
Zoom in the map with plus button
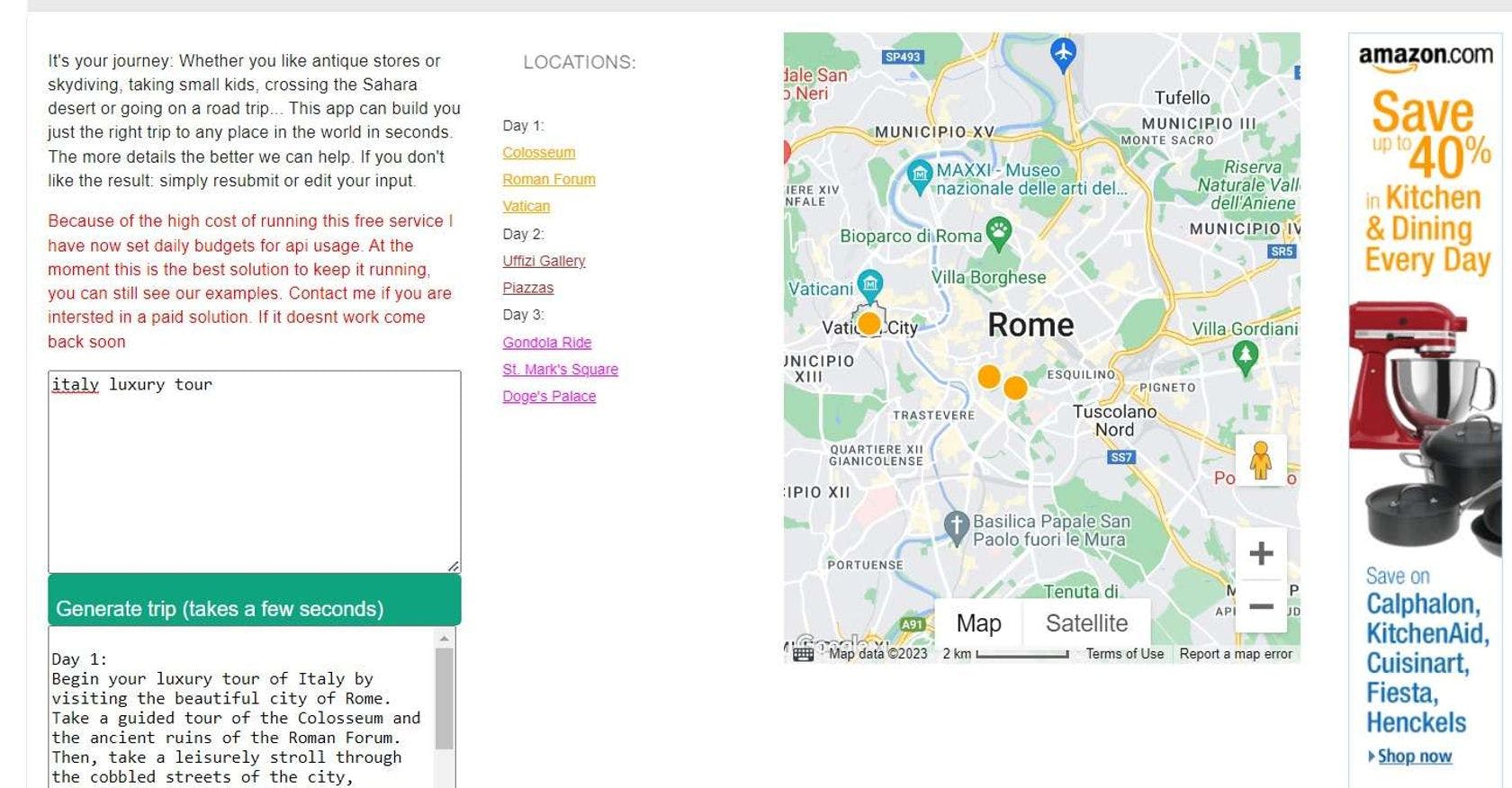point(1261,553)
